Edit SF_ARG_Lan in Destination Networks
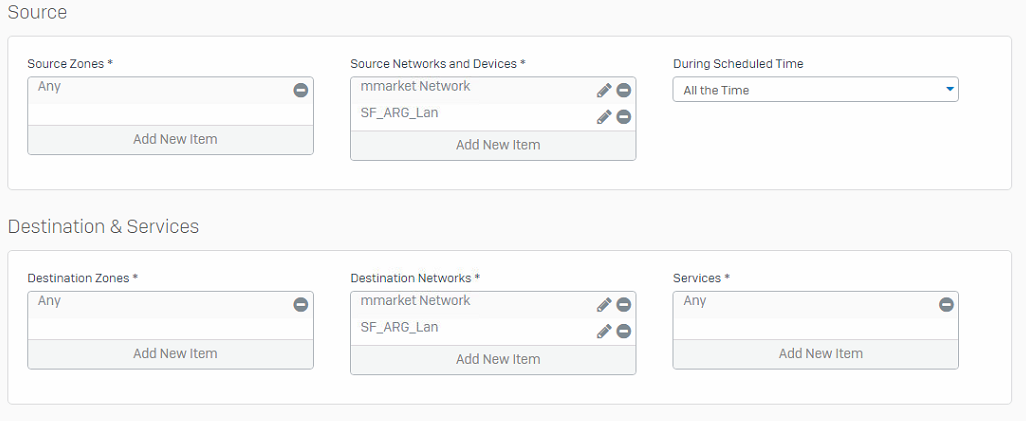The image size is (1026, 421). (604, 331)
